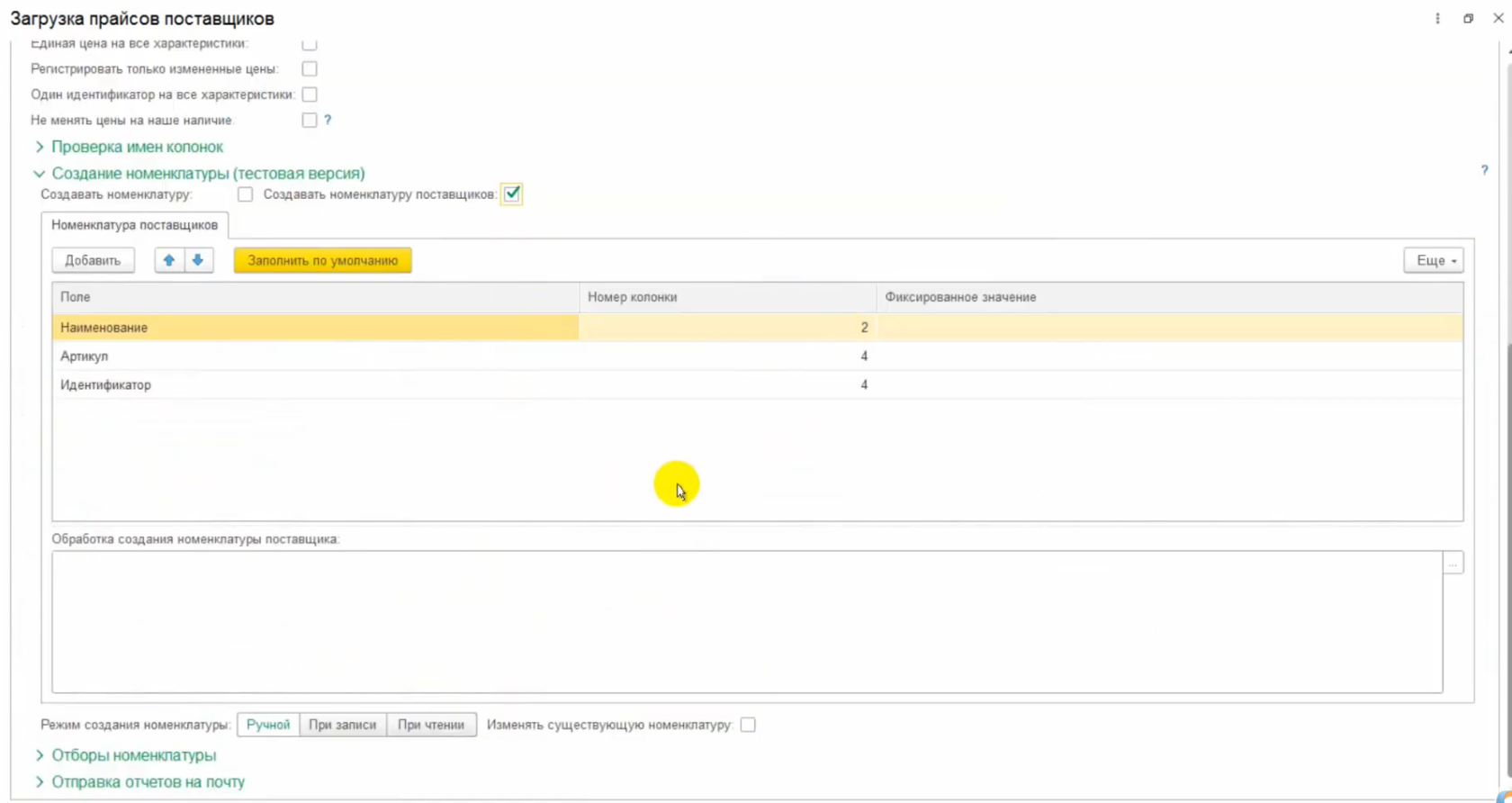The width and height of the screenshot is (1512, 803).
Task: Close the Загрузка прайсов поставщиков window
Action: point(1498,18)
